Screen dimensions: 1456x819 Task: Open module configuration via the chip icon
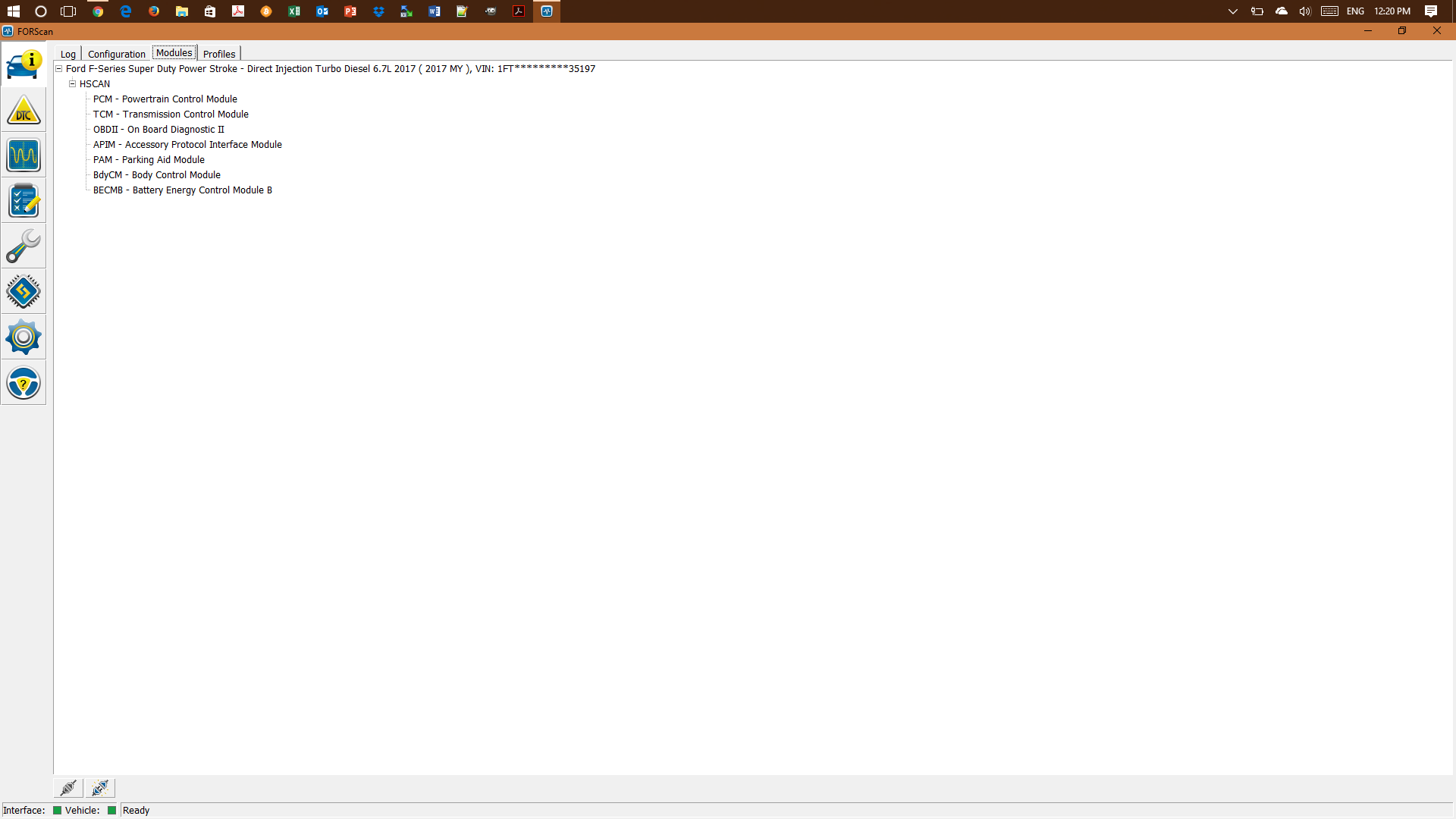(x=24, y=291)
